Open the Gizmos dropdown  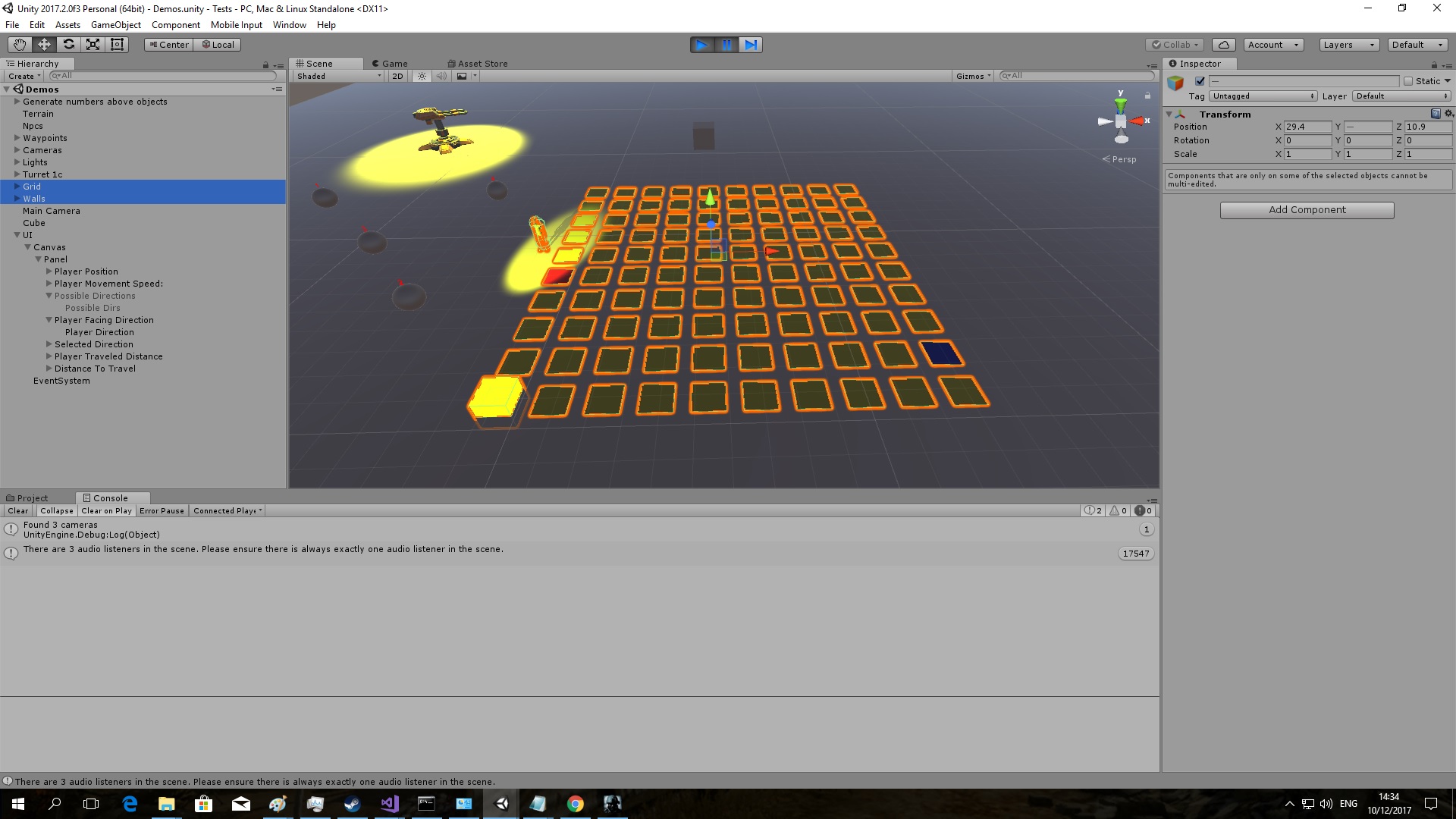[974, 76]
